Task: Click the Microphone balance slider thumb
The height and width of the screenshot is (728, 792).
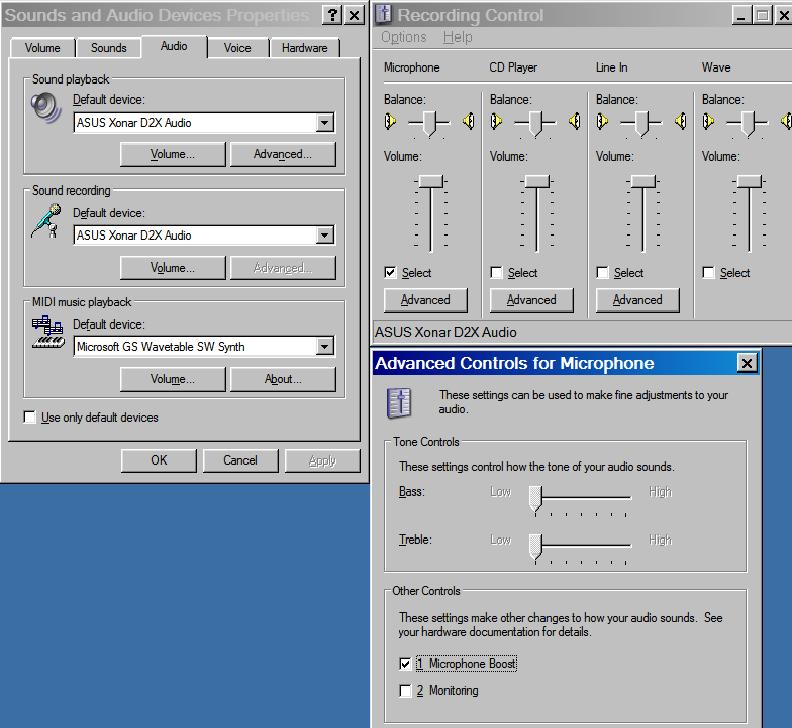Action: coord(429,123)
